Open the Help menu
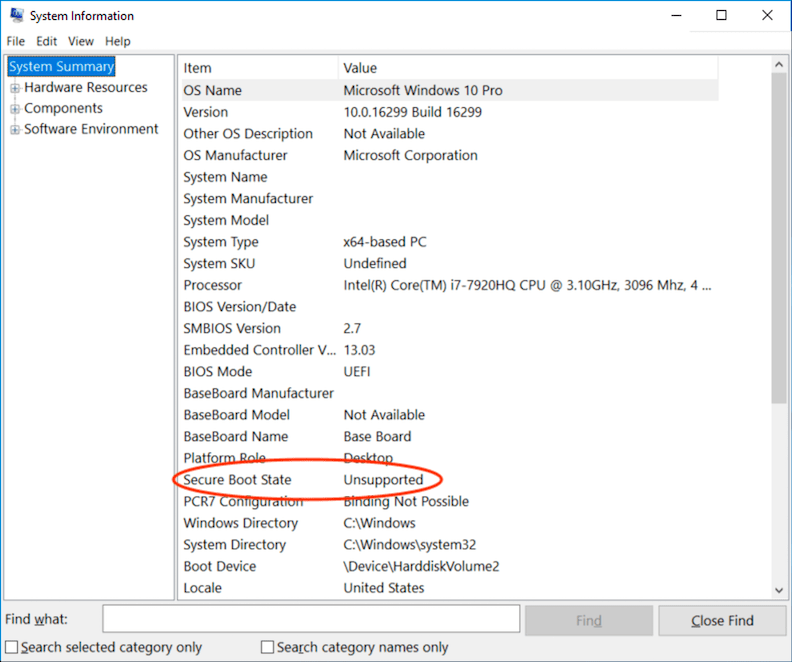792x662 pixels. (x=118, y=41)
